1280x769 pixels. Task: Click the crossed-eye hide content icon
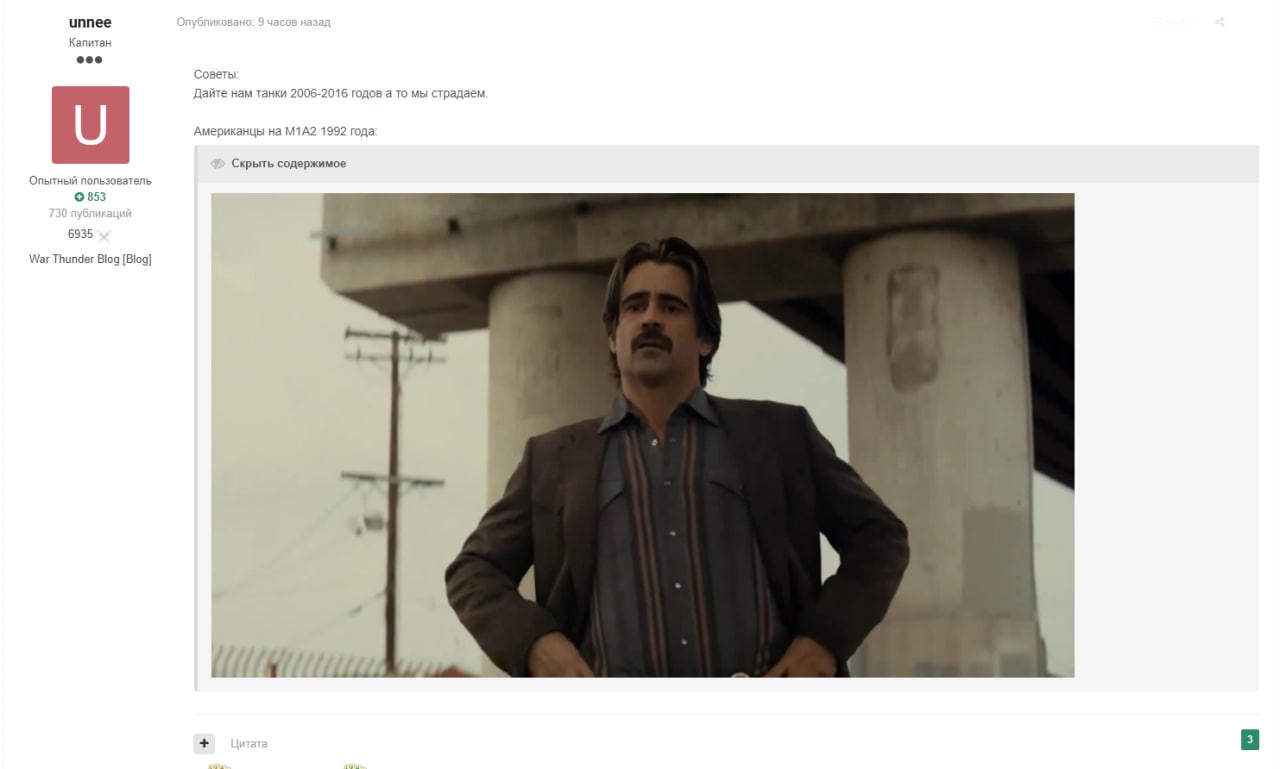coord(218,164)
